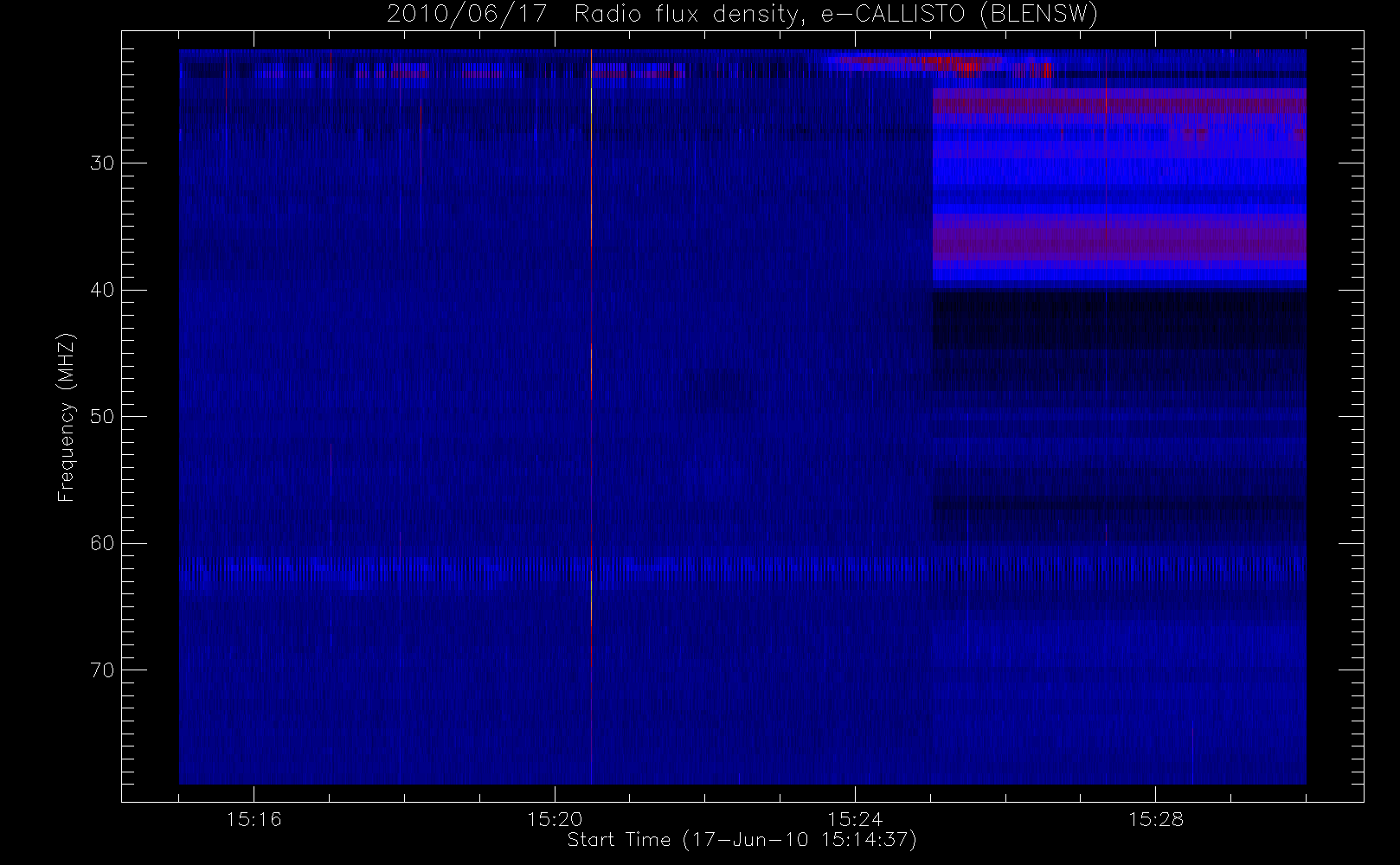The height and width of the screenshot is (865, 1400).
Task: Click the 15:28 time tick label
Action: (1155, 819)
